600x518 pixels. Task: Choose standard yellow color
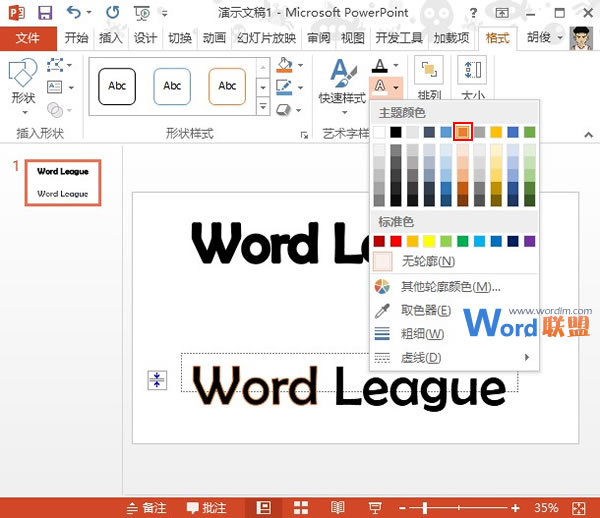pos(429,241)
